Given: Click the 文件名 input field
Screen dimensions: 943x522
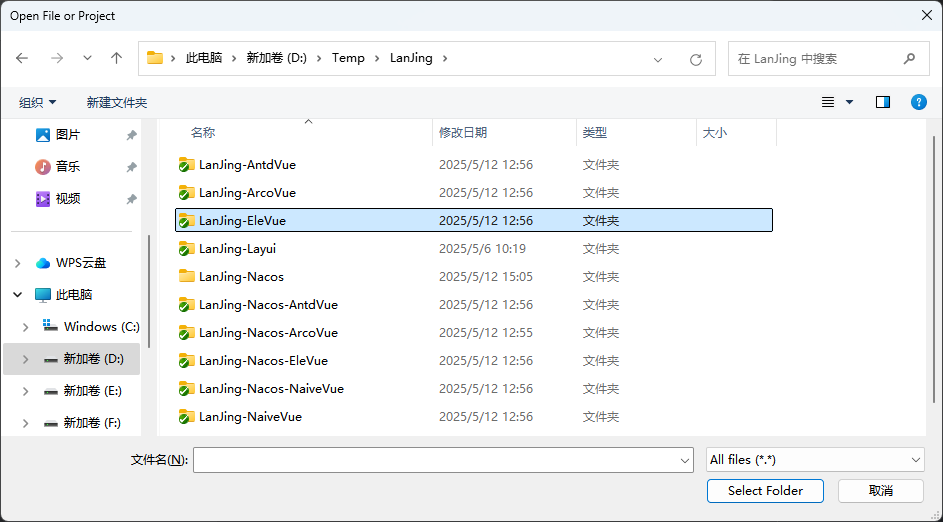Looking at the screenshot, I should click(436, 459).
